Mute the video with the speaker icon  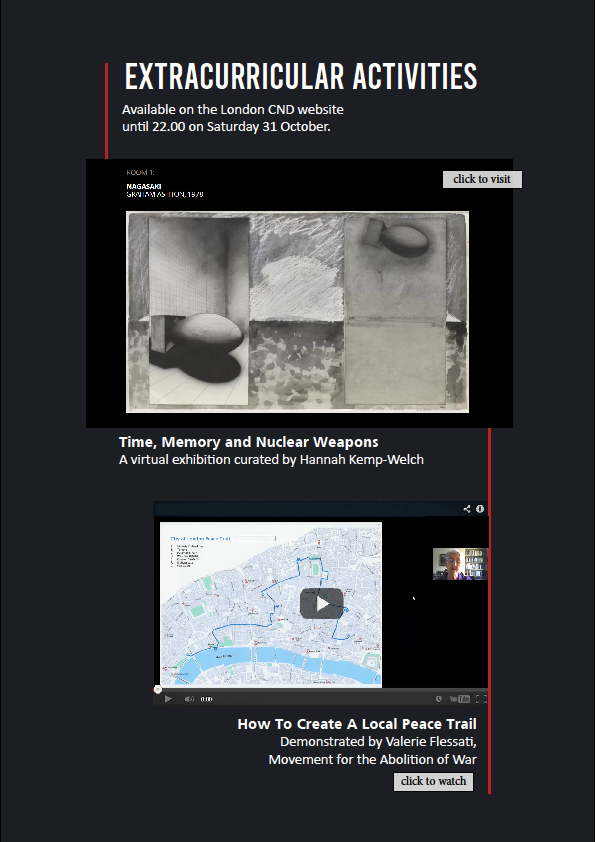click(189, 699)
